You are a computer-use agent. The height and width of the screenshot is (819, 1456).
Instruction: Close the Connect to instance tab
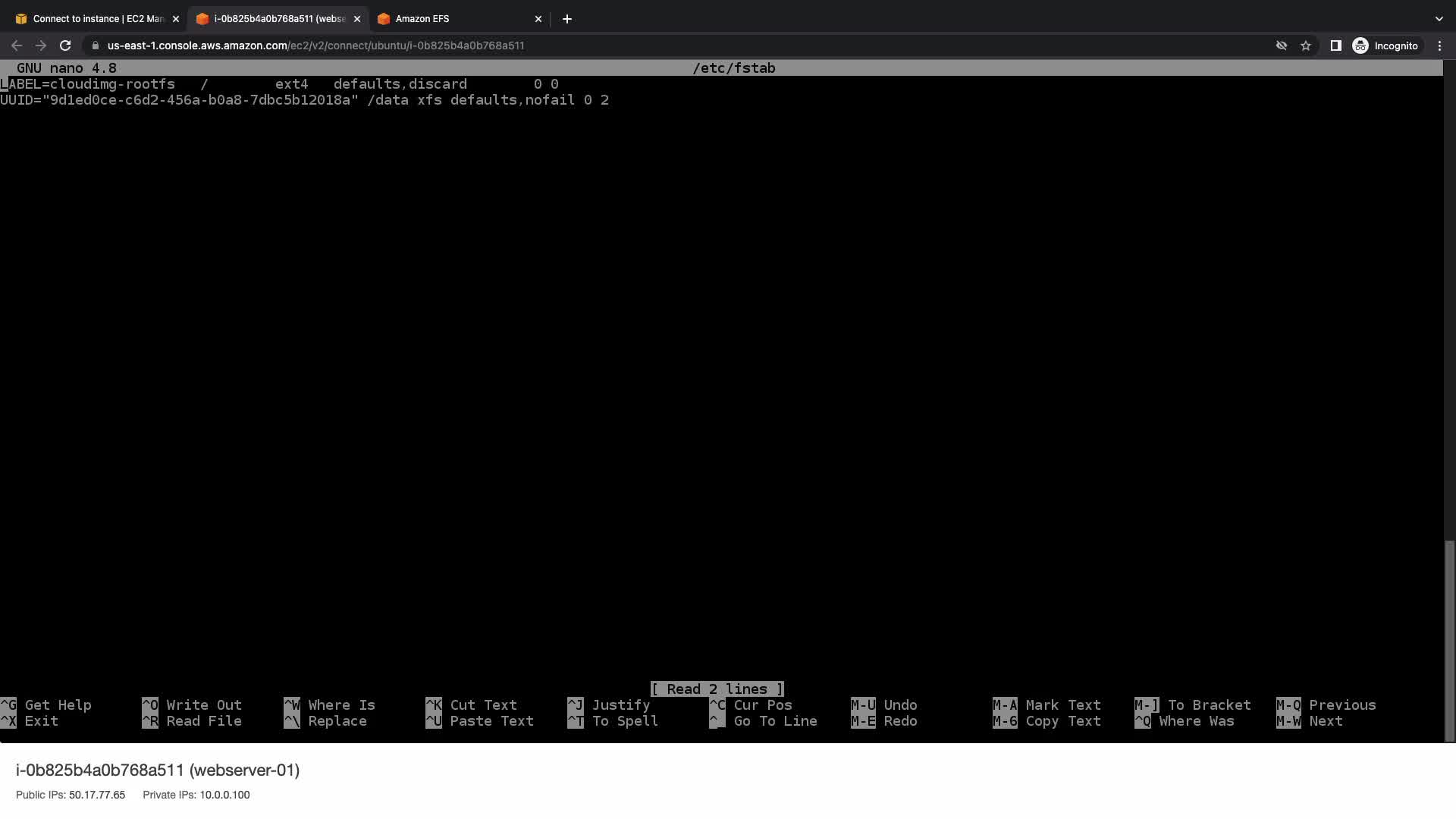click(x=176, y=19)
